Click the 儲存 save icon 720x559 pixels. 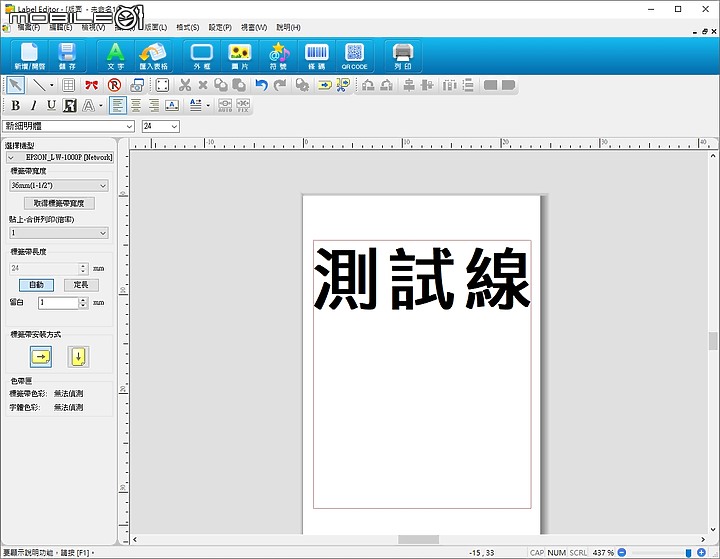[x=67, y=56]
